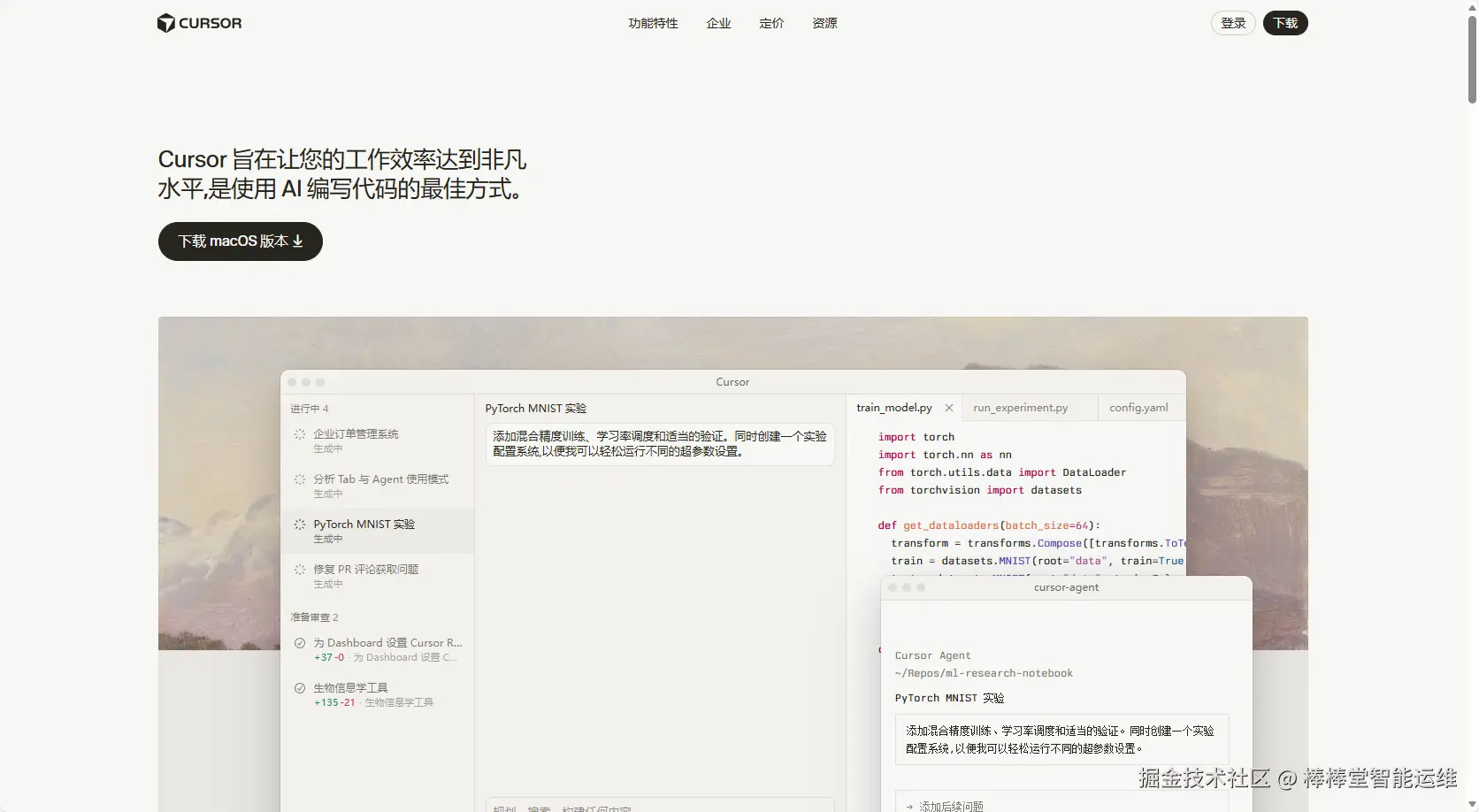Switch to the config.yaml tab
Image resolution: width=1479 pixels, height=812 pixels.
tap(1138, 408)
